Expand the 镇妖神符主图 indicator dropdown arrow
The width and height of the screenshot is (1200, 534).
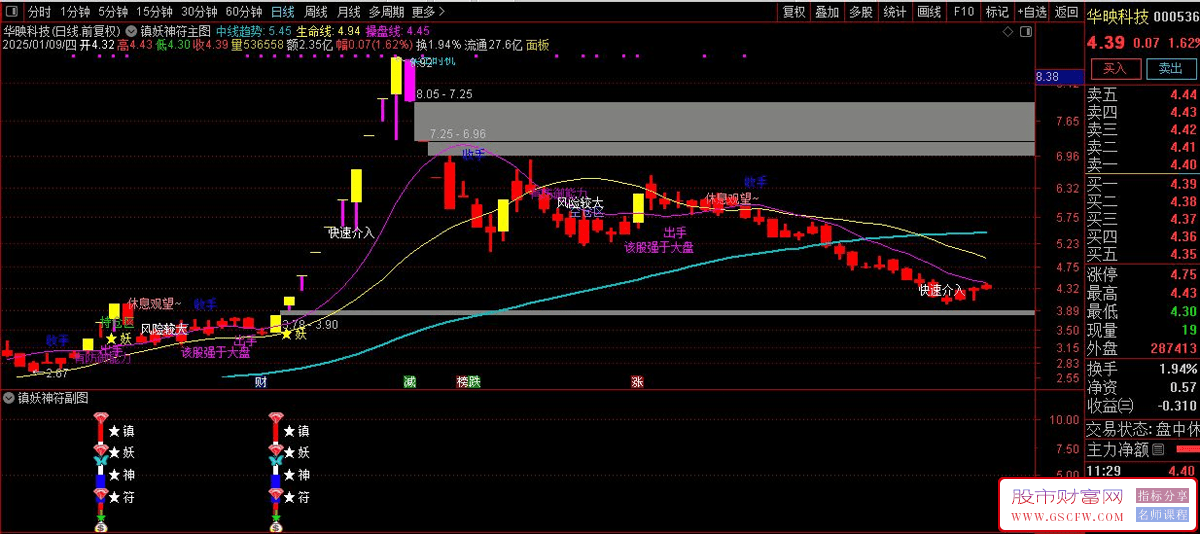(132, 30)
